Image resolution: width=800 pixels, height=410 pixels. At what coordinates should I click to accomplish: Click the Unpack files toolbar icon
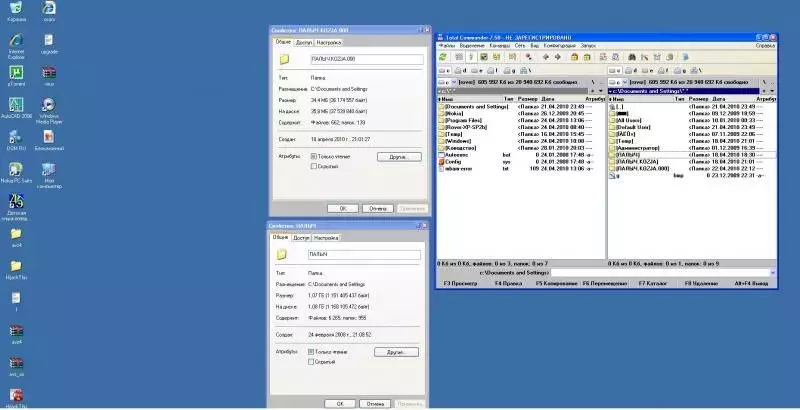tap(587, 57)
